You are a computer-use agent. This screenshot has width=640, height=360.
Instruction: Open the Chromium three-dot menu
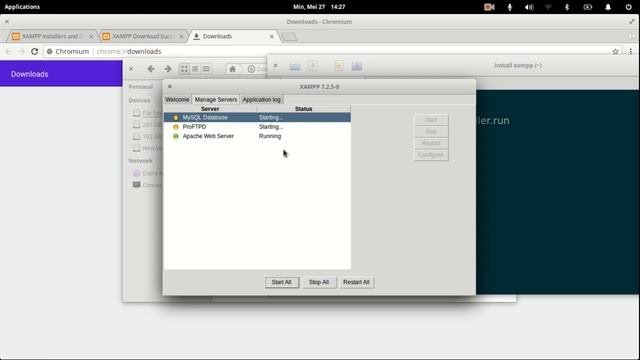click(x=631, y=51)
